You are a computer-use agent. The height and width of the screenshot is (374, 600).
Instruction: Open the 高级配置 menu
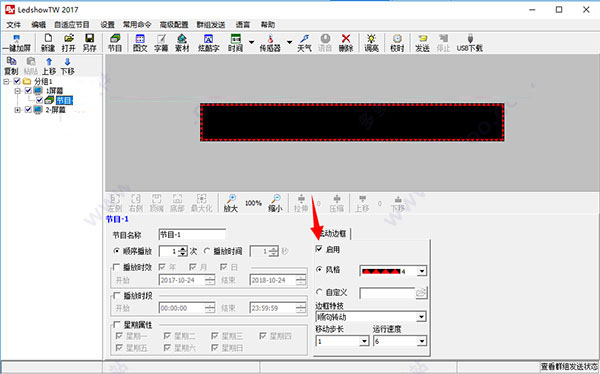174,25
